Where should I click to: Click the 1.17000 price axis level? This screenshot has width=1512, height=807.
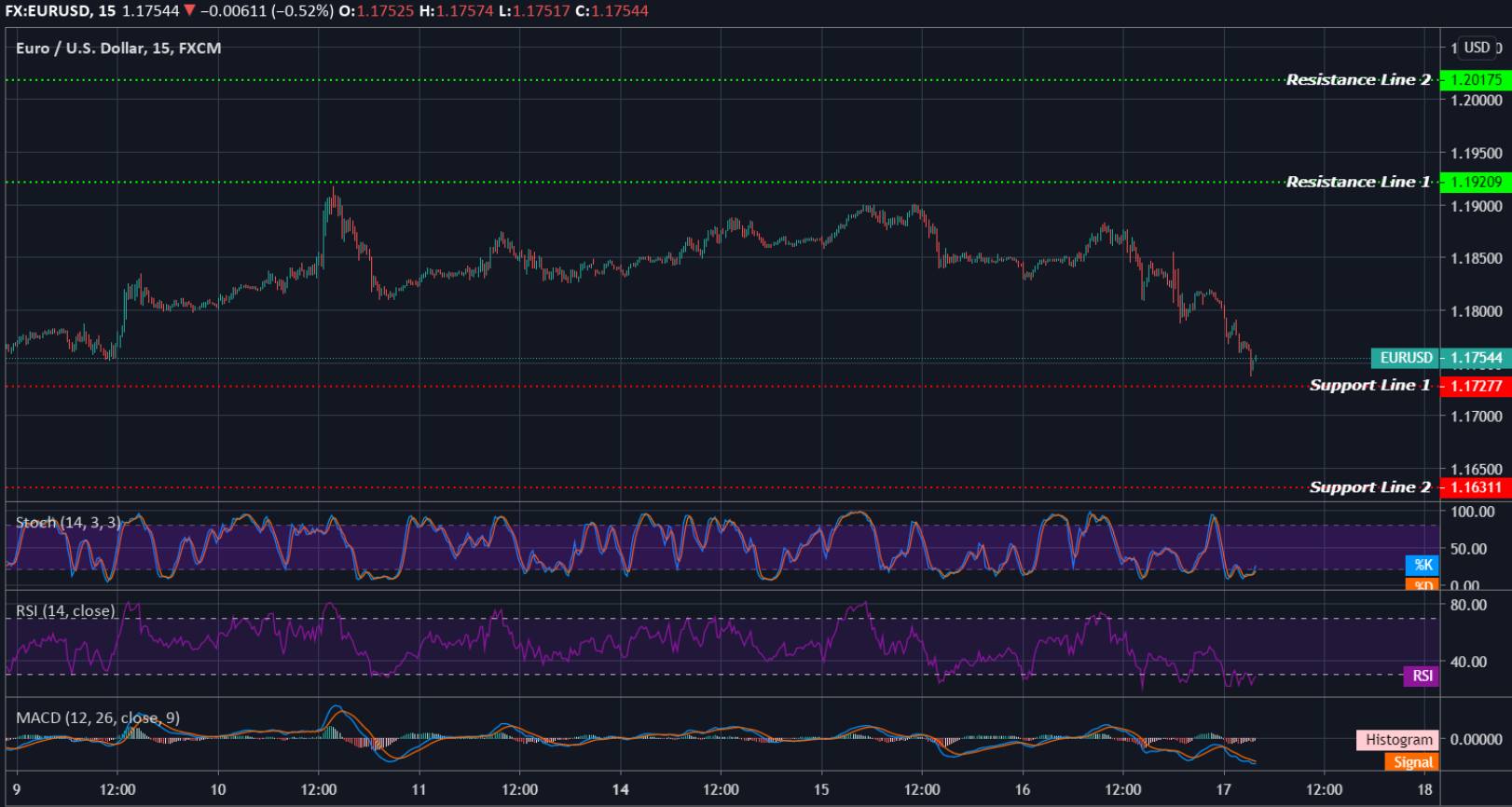pyautogui.click(x=1477, y=417)
